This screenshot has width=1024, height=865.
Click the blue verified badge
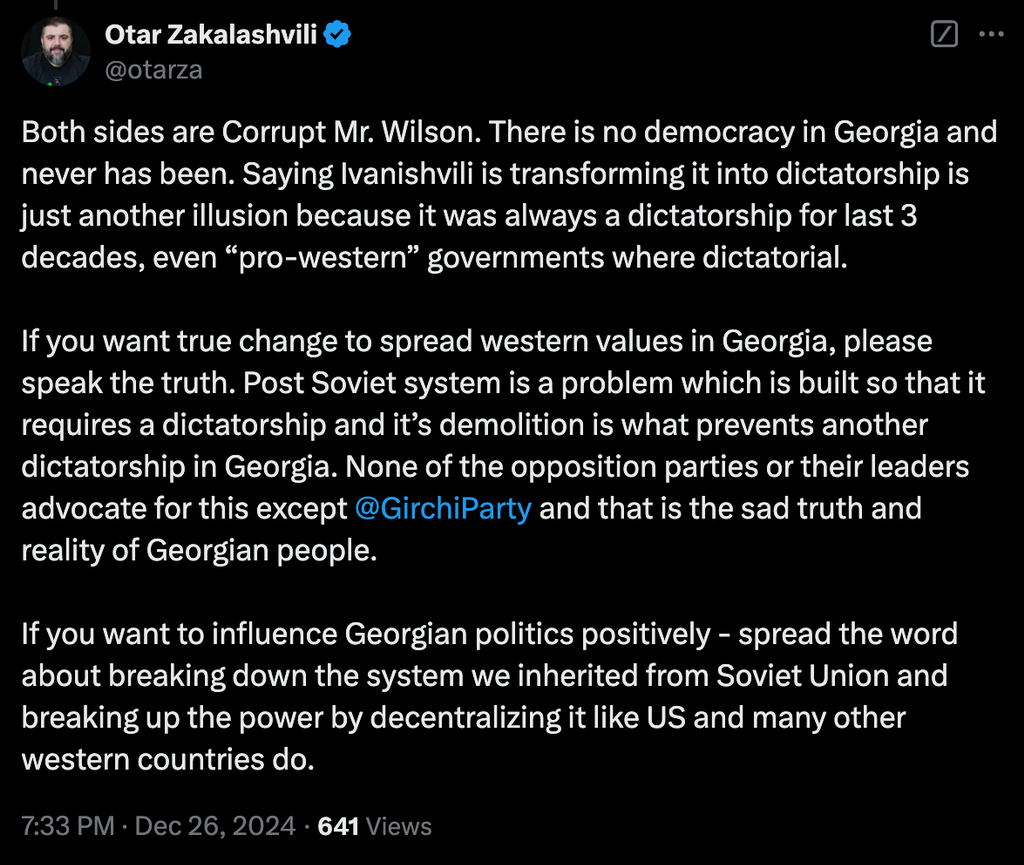[x=339, y=36]
